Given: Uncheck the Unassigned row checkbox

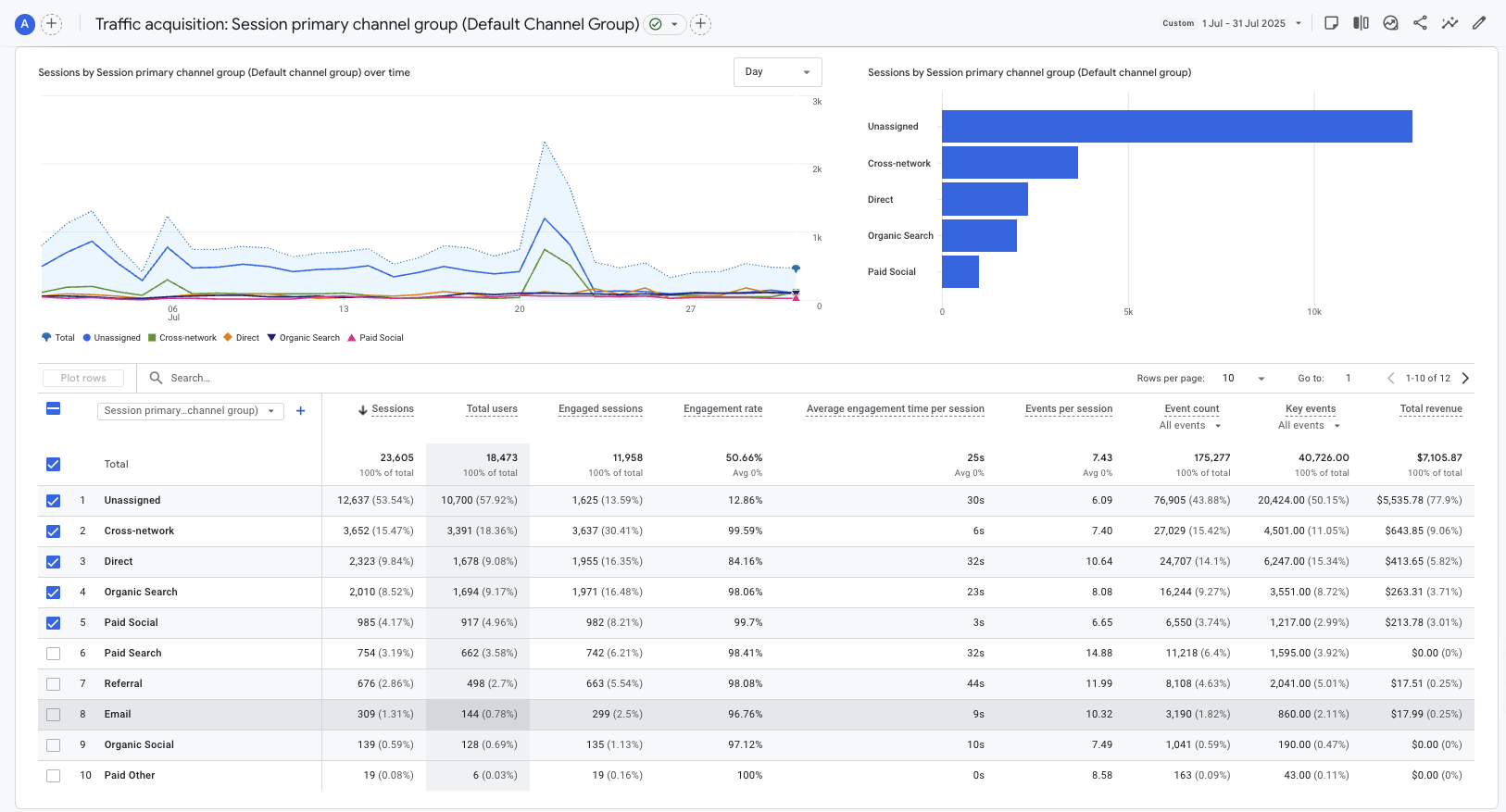Looking at the screenshot, I should [54, 501].
